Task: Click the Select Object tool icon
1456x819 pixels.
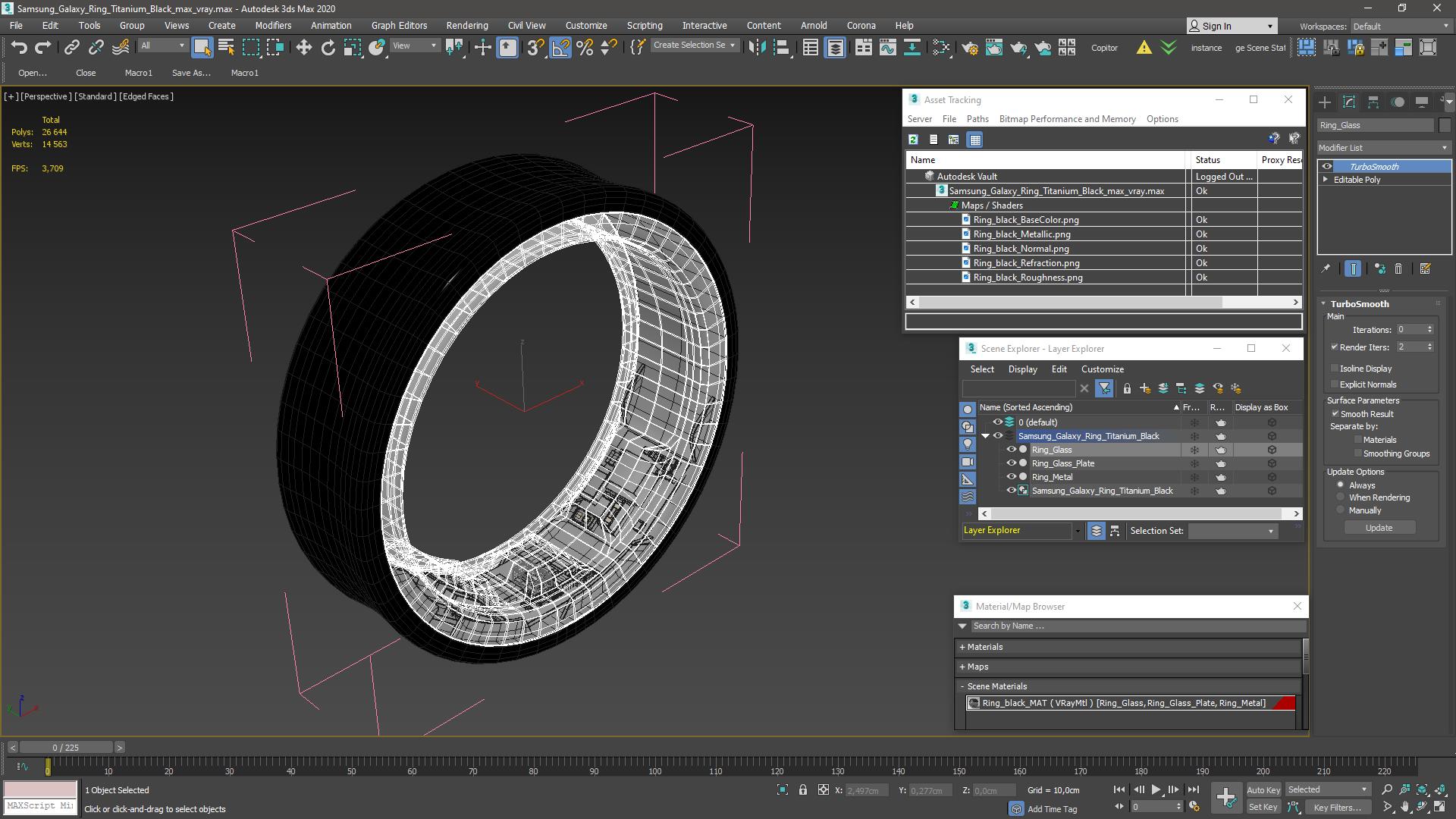Action: 200,47
